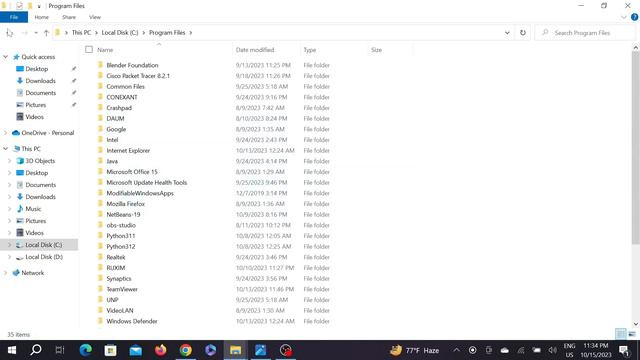Image resolution: width=640 pixels, height=360 pixels.
Task: Open the File menu
Action: click(14, 17)
